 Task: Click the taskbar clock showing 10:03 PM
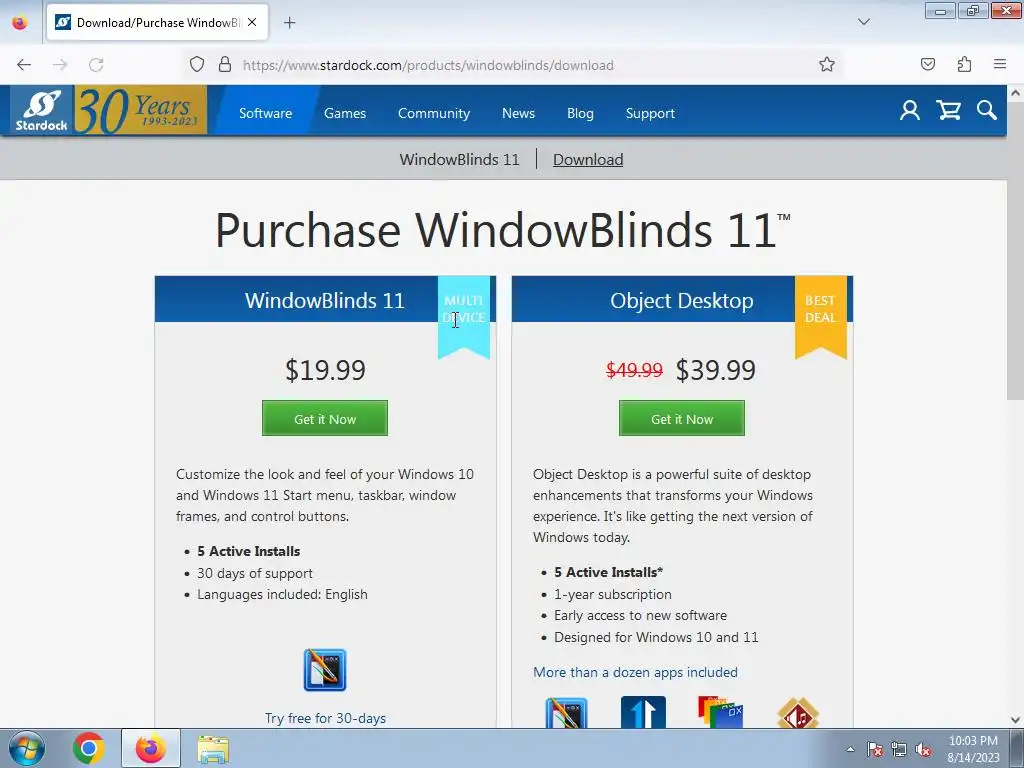tap(973, 749)
